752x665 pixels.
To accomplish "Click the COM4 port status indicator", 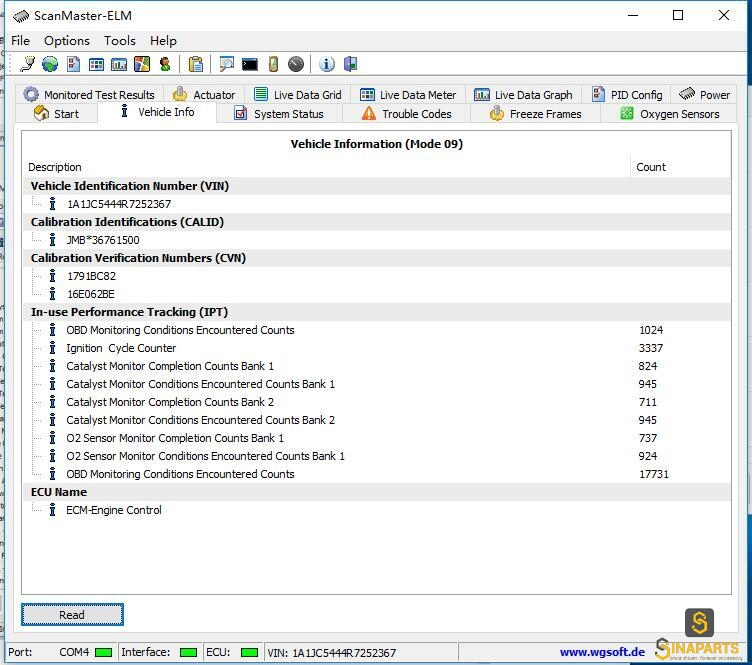I will (x=103, y=652).
